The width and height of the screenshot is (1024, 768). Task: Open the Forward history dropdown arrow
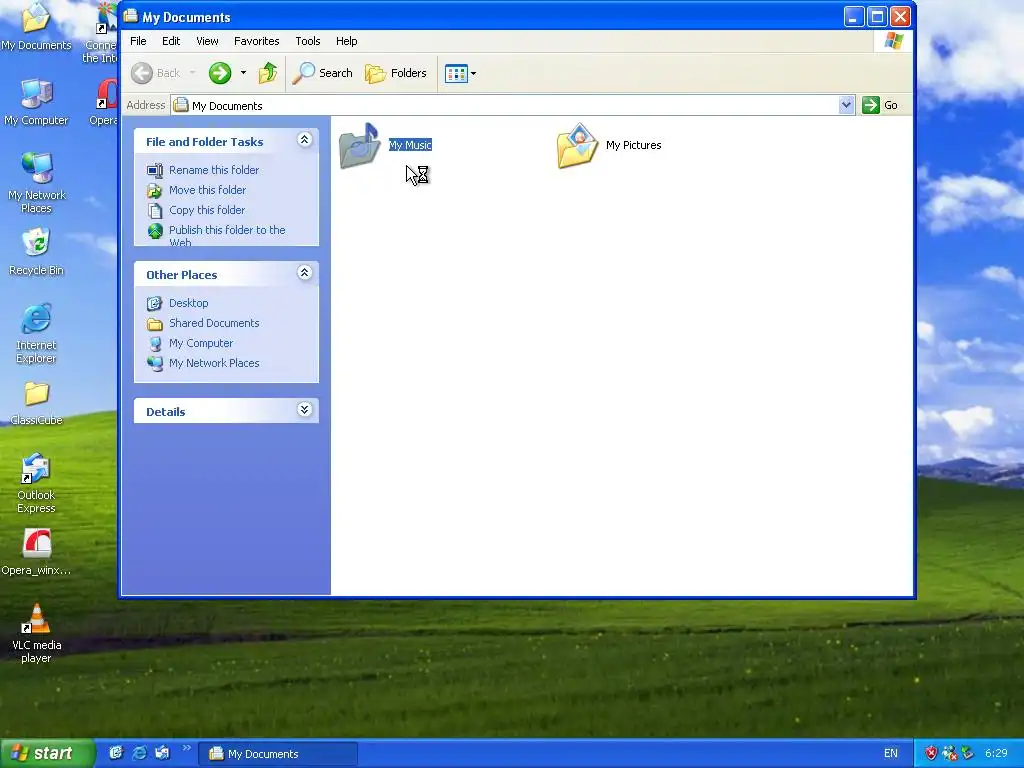(x=244, y=73)
